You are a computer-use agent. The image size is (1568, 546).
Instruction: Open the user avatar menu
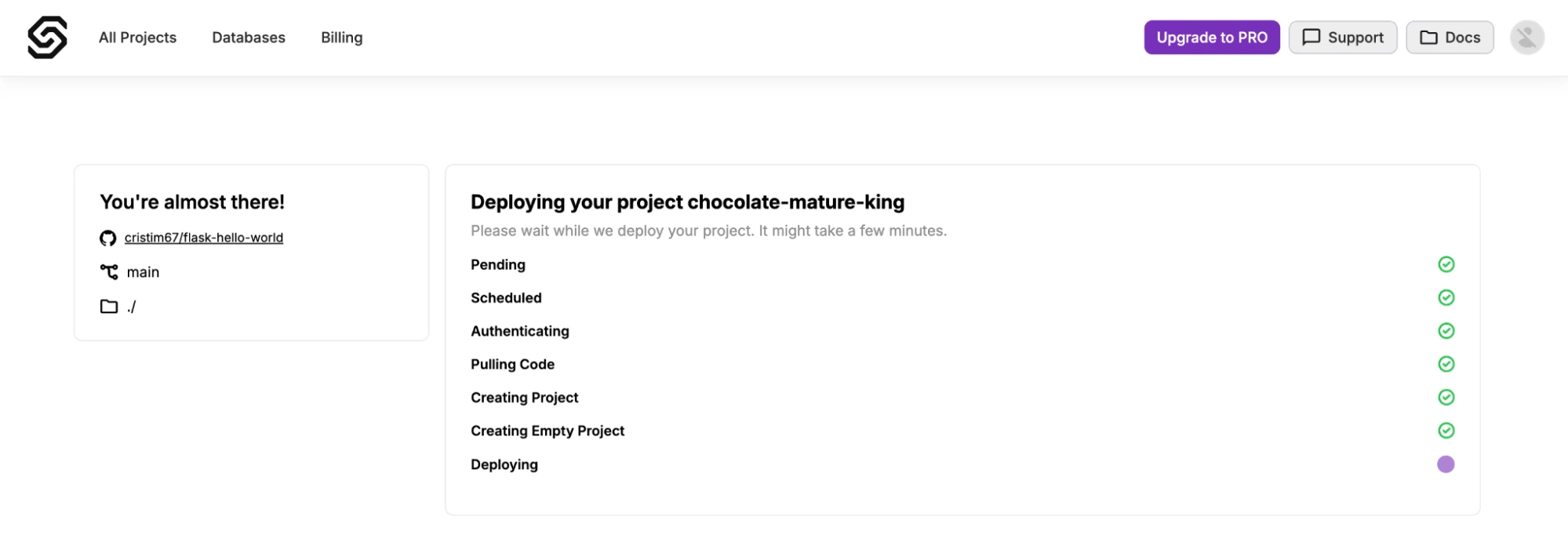pos(1526,38)
